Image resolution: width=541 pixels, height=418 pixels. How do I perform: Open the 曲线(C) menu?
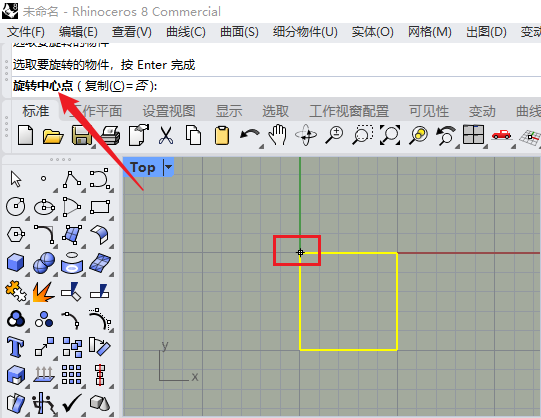click(186, 32)
